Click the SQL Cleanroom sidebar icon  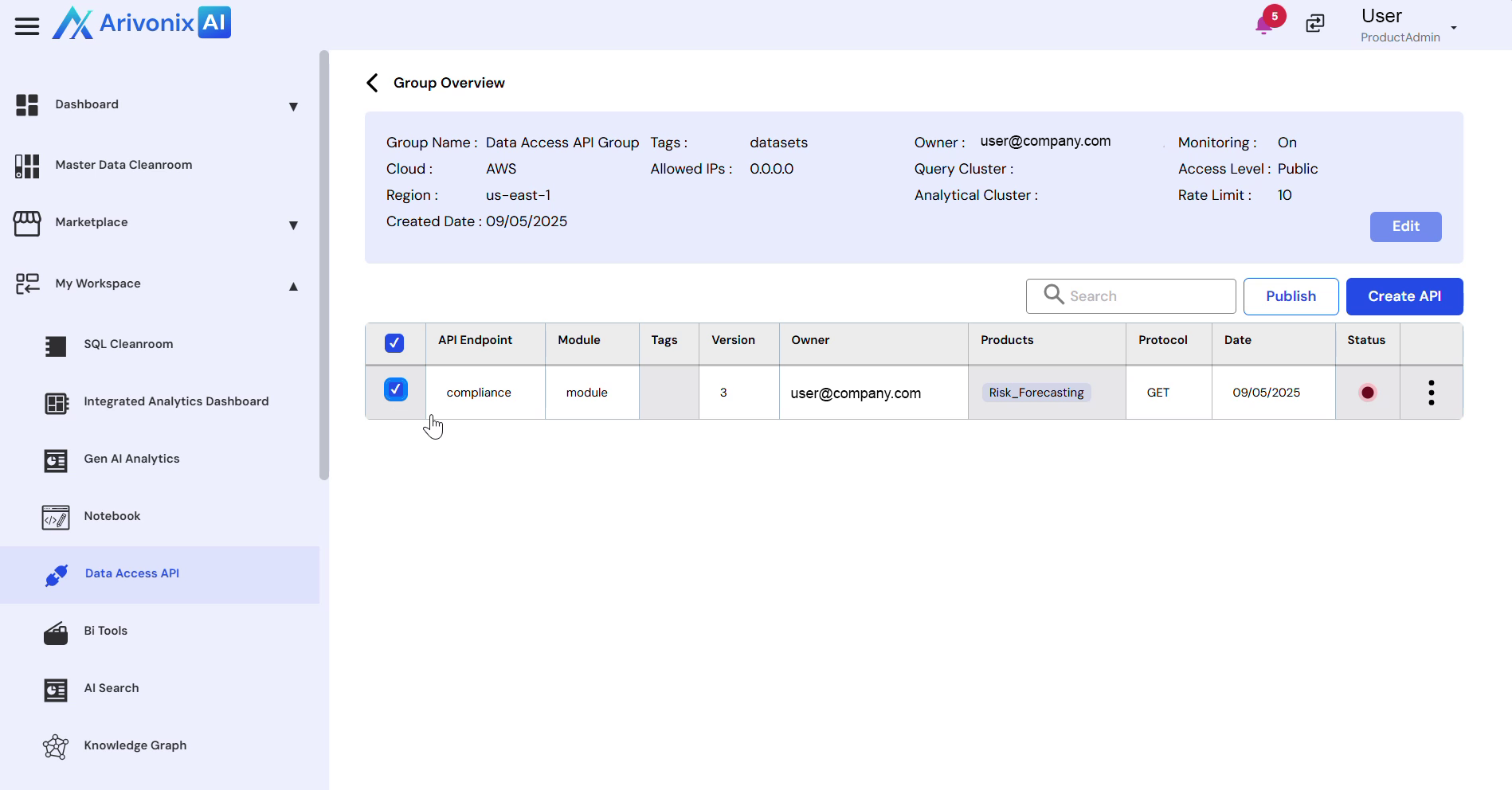56,345
